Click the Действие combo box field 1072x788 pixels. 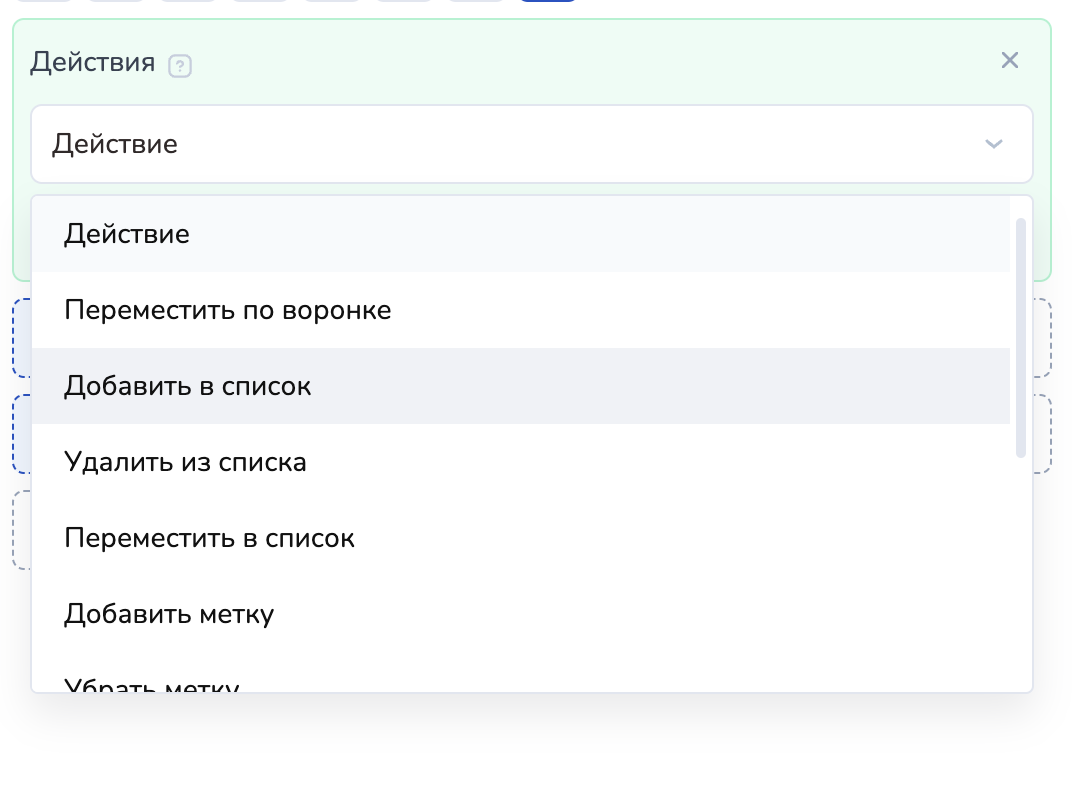[500, 144]
